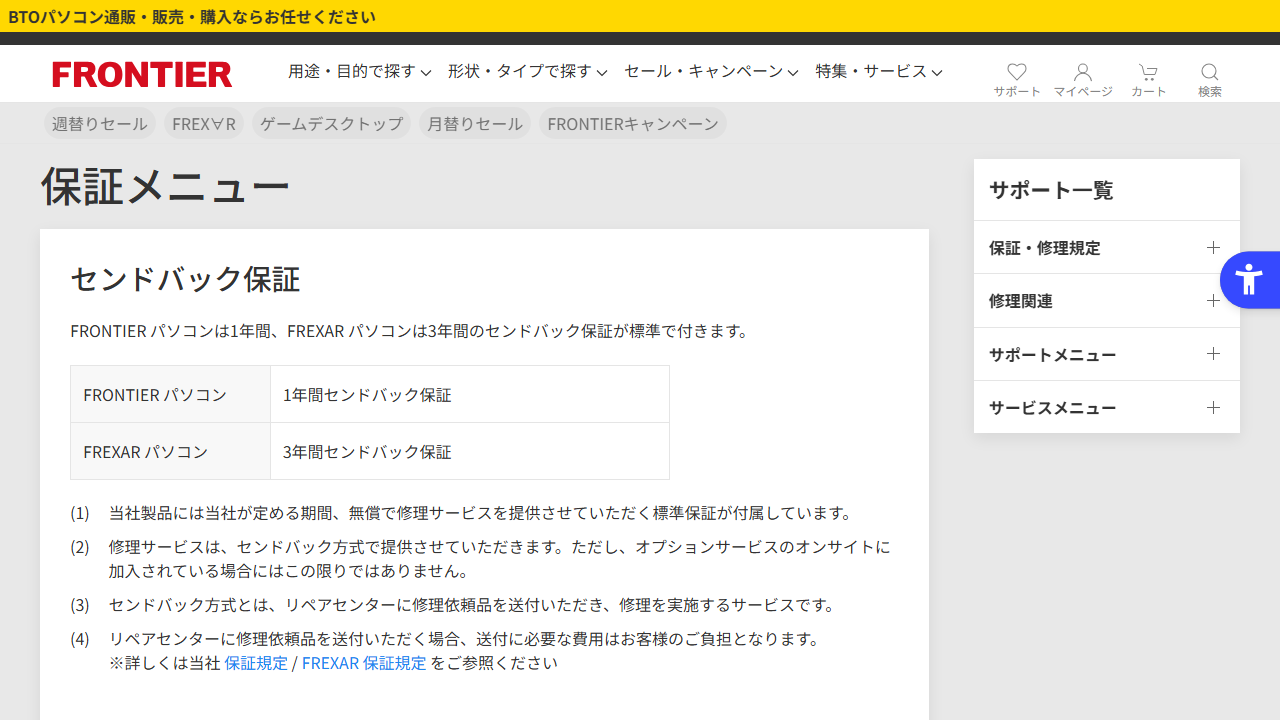Open セール・キャンペーン dropdown menu
The image size is (1280, 720).
[x=711, y=72]
